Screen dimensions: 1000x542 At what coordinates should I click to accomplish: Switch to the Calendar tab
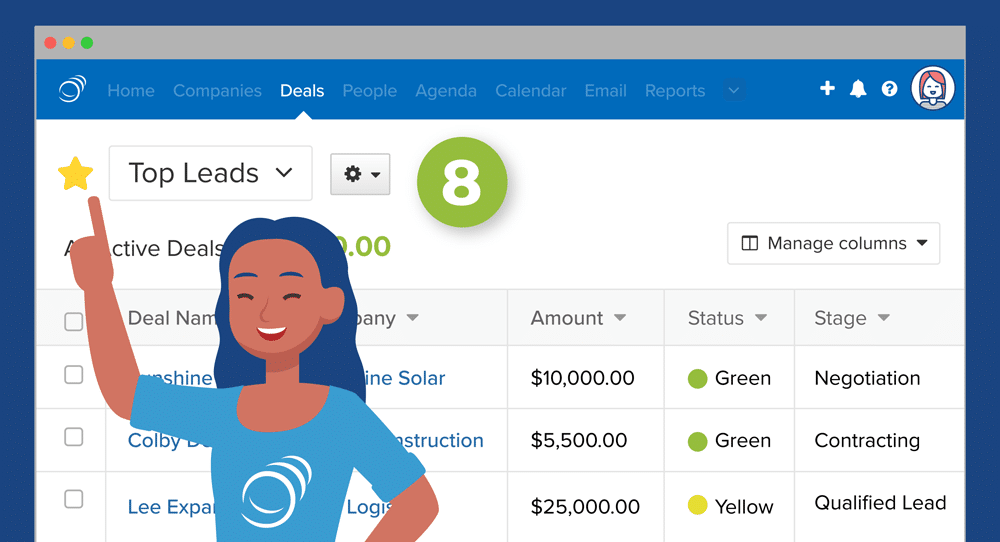coord(530,91)
